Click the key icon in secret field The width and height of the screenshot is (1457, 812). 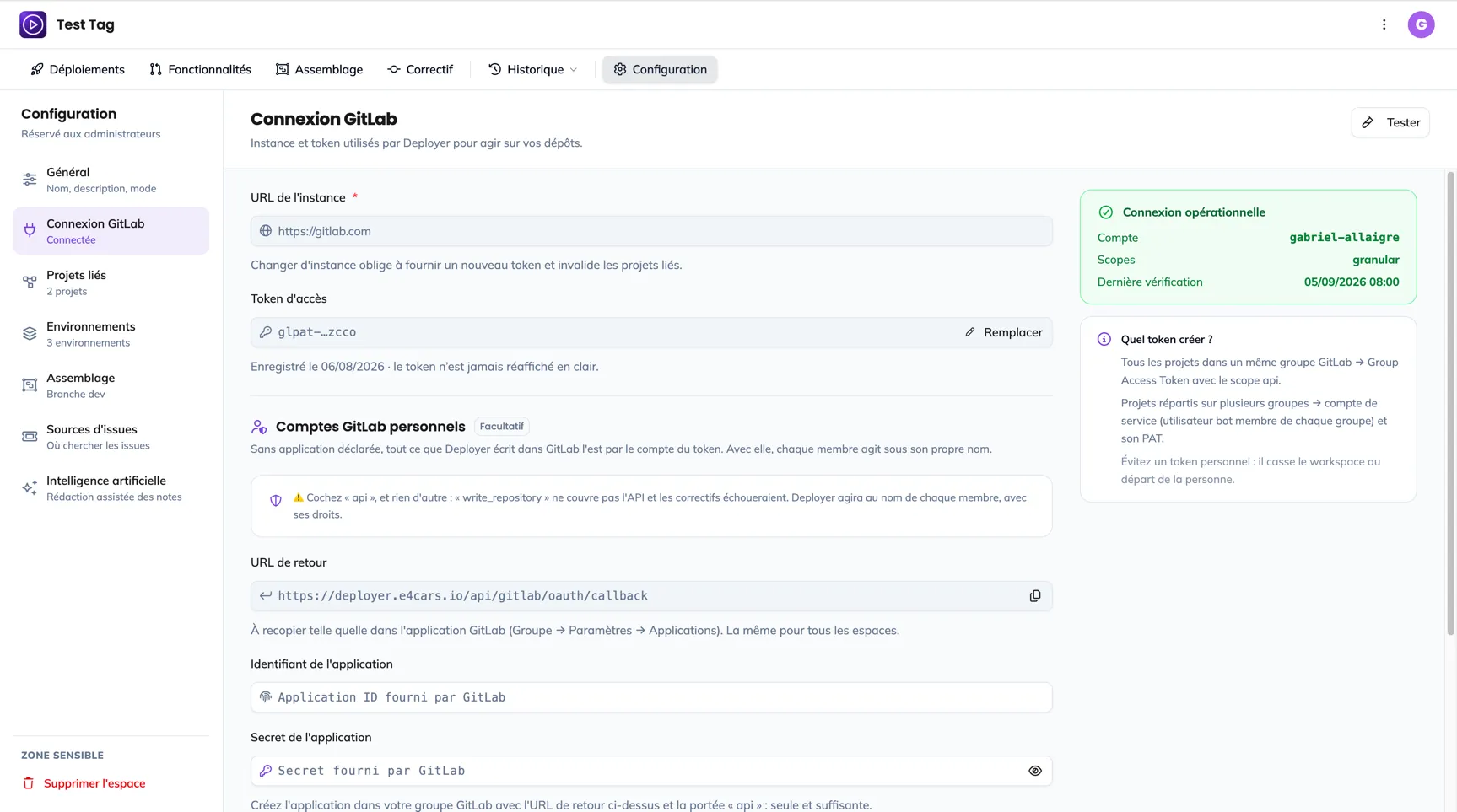point(266,771)
